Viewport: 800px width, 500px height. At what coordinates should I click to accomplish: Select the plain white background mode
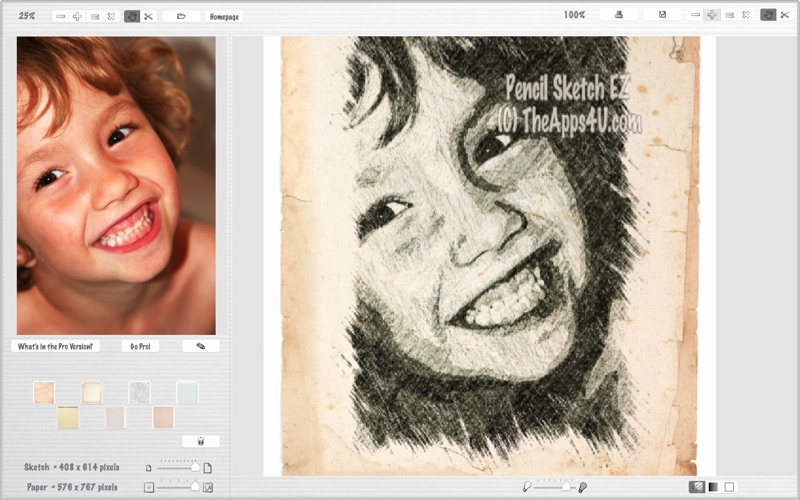coord(730,487)
